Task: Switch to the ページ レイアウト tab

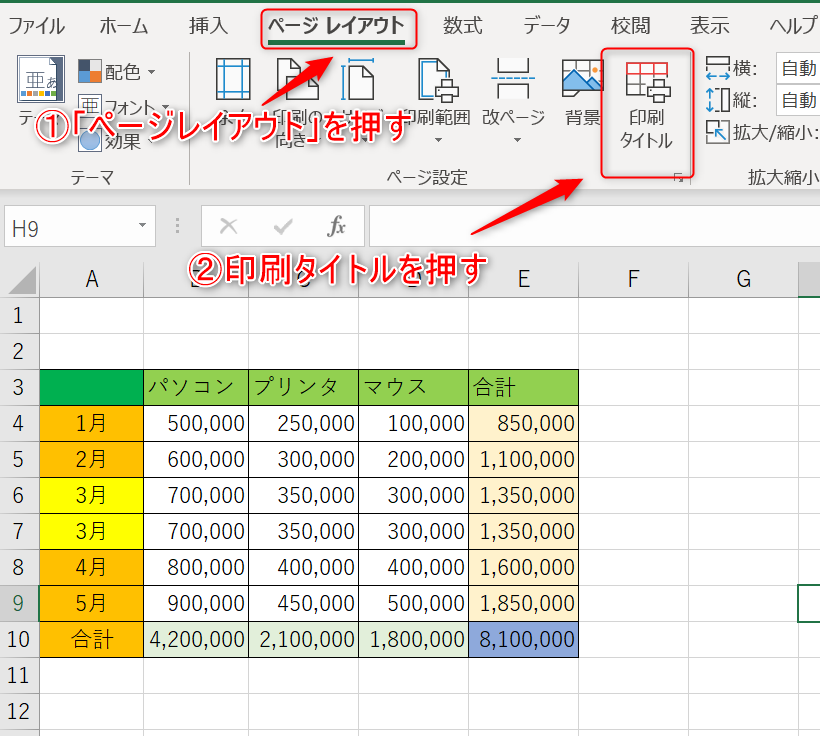Action: tap(338, 25)
